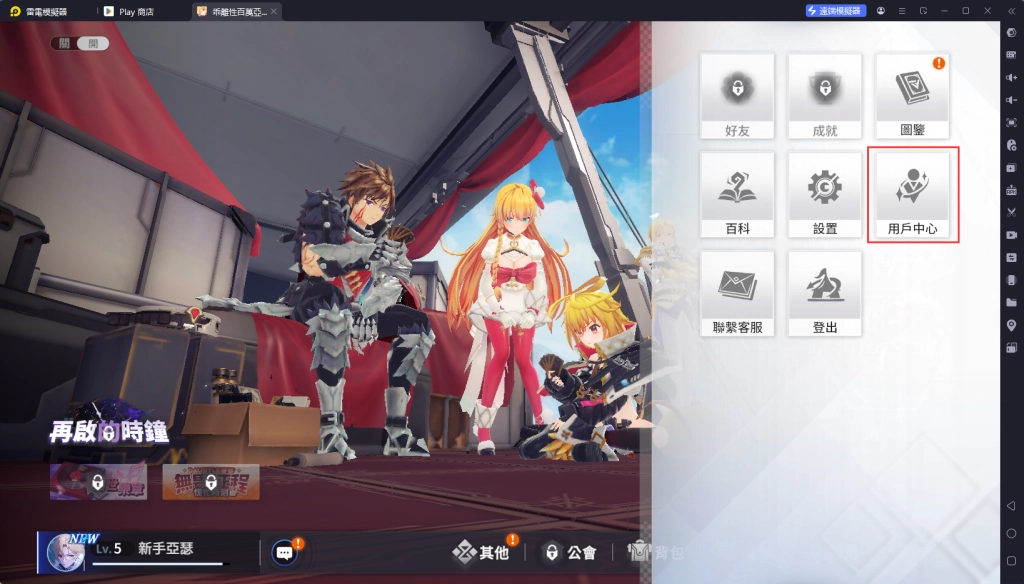Tap the locked 再啟的時鐘 banner
Viewport: 1024px width, 584px height.
coord(109,431)
